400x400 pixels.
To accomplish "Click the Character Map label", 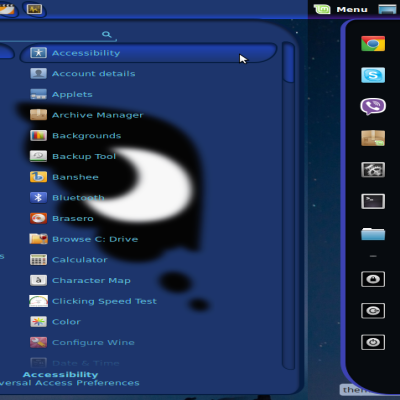I will [91, 281].
